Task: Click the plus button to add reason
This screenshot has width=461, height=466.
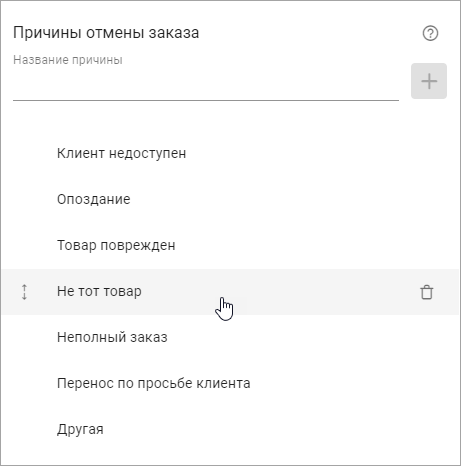Action: click(x=429, y=81)
